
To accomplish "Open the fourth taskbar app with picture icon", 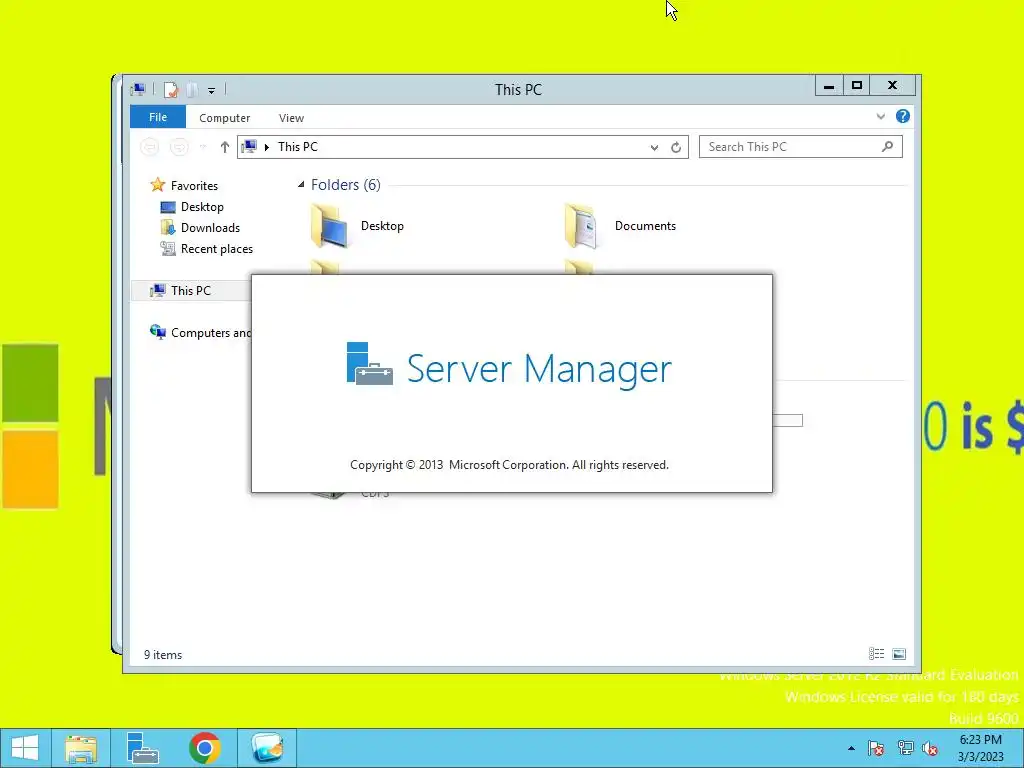I will pyautogui.click(x=268, y=748).
